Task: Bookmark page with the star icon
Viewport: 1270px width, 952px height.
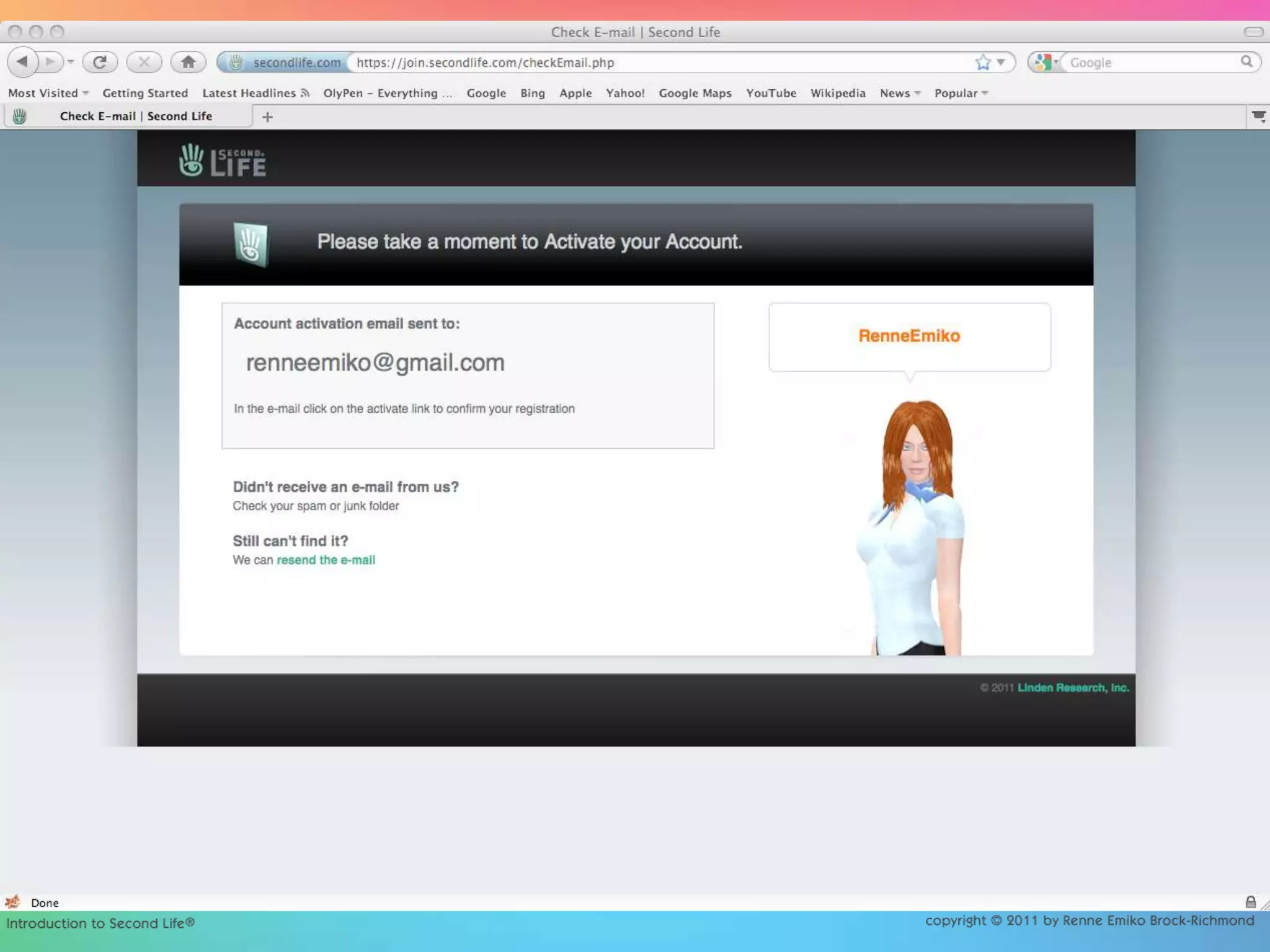Action: point(982,62)
